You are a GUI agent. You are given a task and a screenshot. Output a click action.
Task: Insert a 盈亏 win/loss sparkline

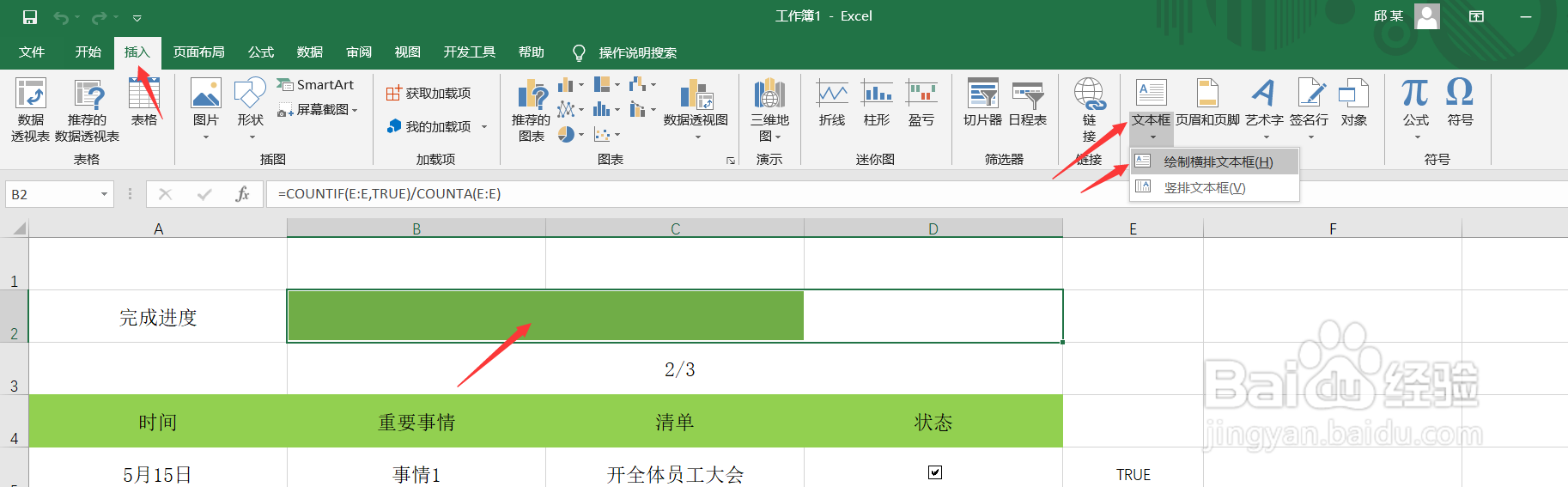(x=921, y=103)
